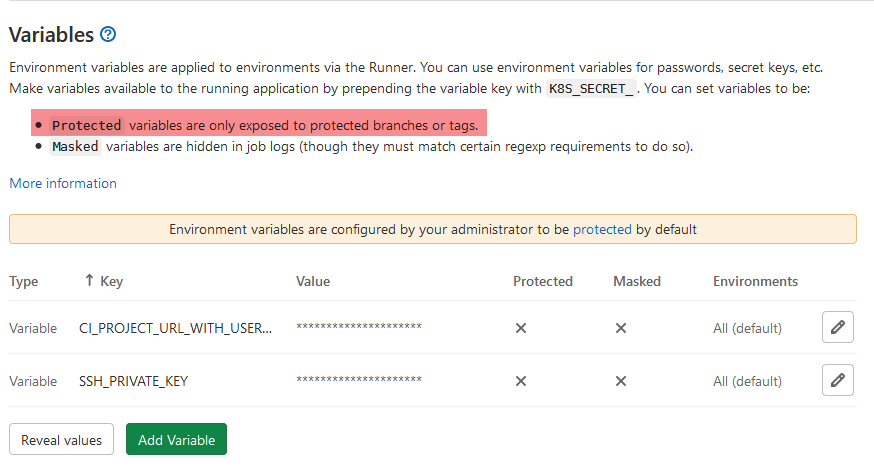The width and height of the screenshot is (874, 475).
Task: Click Masked X mark in SSH_PRIVATE_KEY row
Action: point(621,381)
